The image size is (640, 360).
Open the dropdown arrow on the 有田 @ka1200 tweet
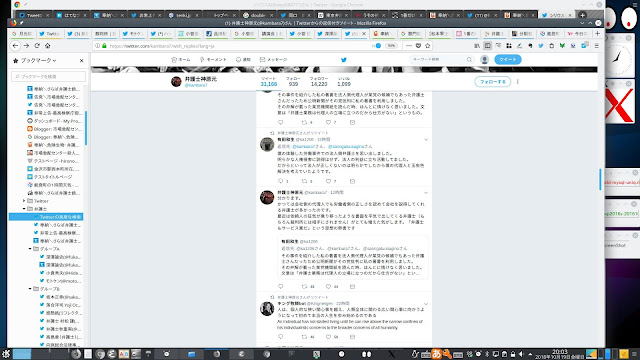click(x=426, y=140)
